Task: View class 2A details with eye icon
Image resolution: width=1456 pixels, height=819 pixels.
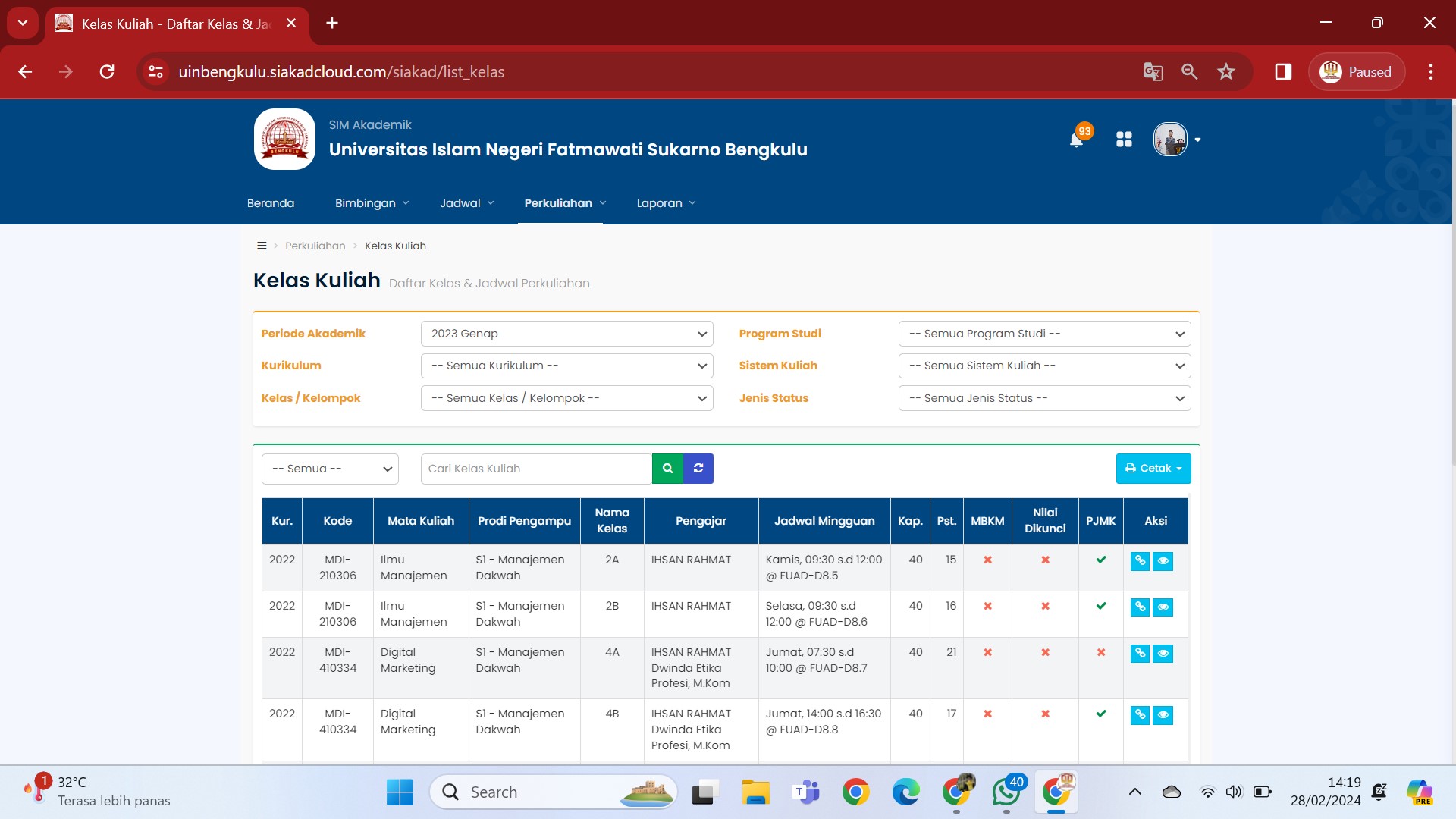Action: [x=1163, y=561]
